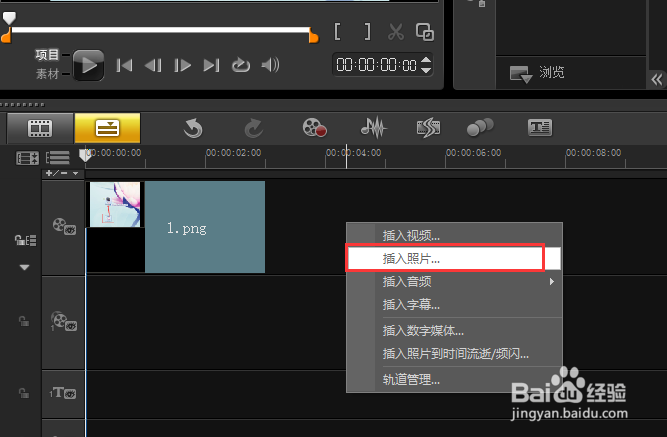Open the record/capture option
Viewport: 667px width, 437px height.
314,128
